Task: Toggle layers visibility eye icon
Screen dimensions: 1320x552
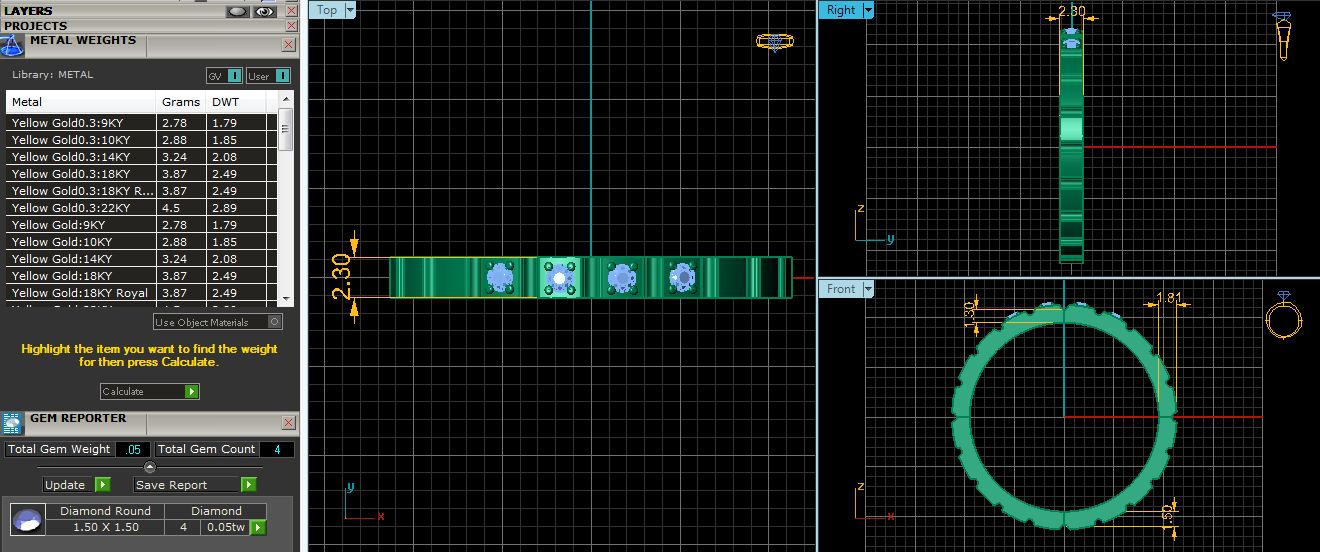Action: 264,11
